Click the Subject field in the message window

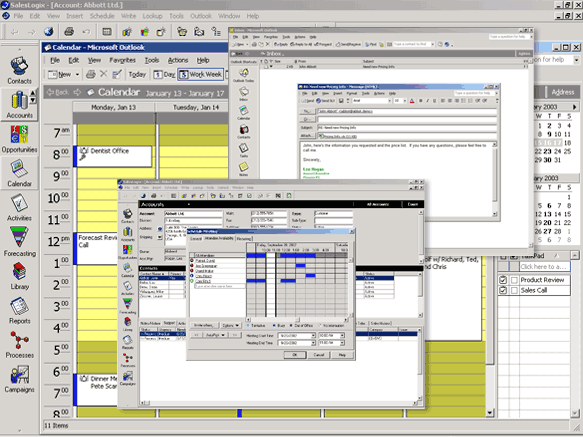(407, 128)
